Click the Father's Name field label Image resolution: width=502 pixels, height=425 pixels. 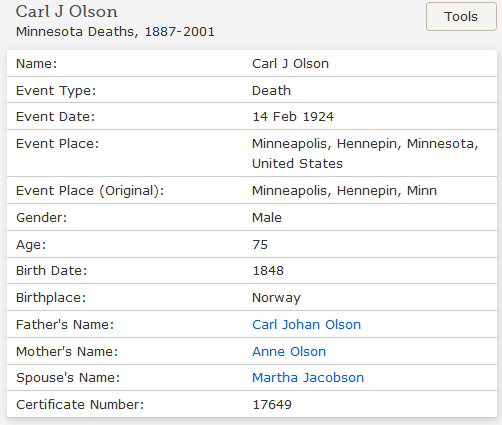[x=65, y=324]
